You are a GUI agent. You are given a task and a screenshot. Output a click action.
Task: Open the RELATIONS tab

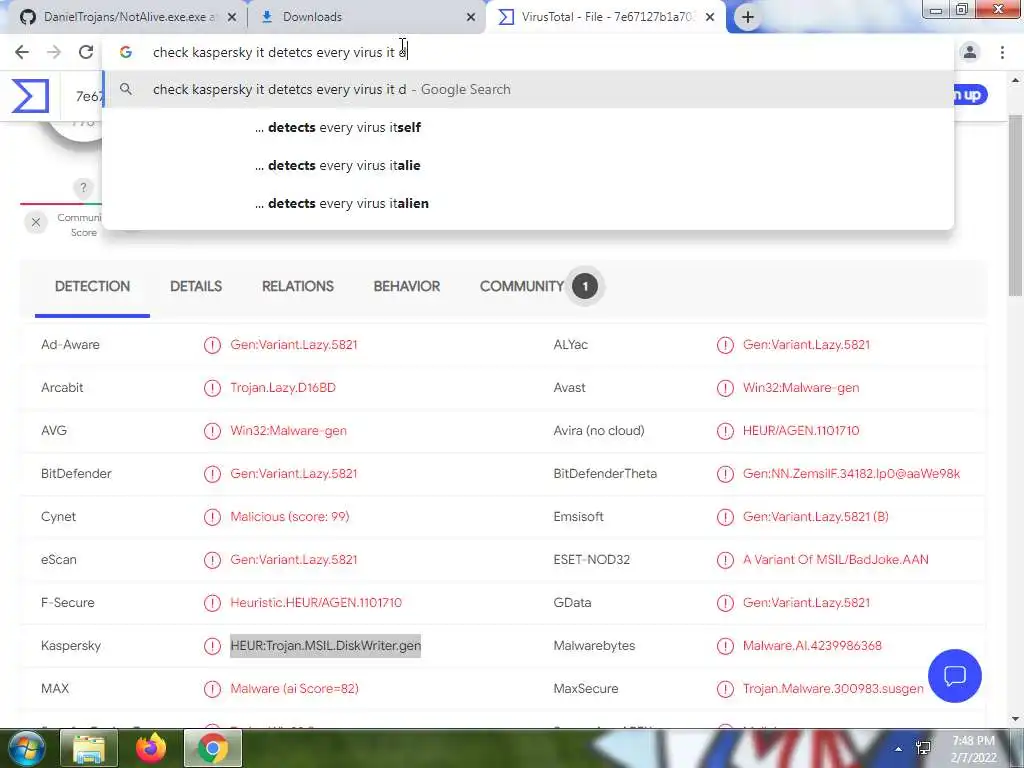298,286
